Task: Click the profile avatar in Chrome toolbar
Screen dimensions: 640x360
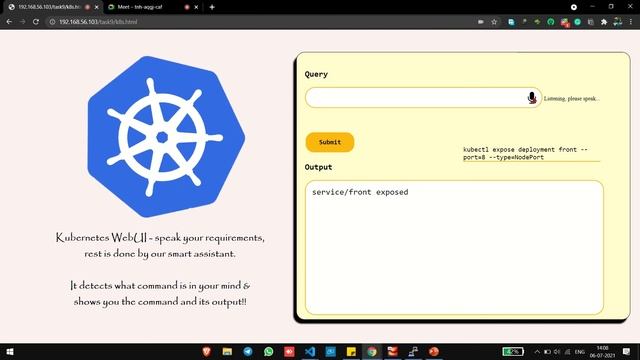Action: pos(618,22)
